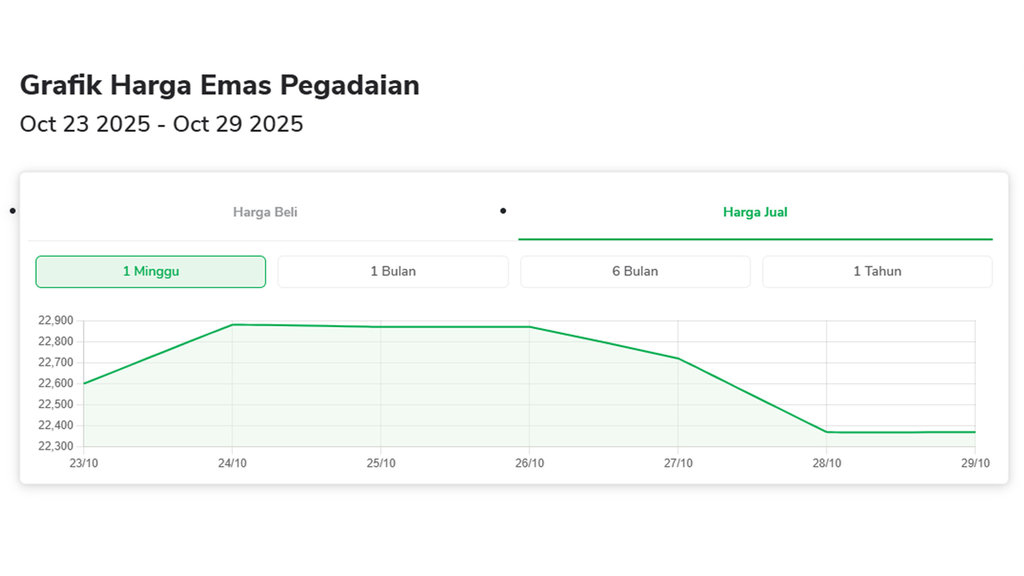1024x576 pixels.
Task: Click the green underline beneath Harga Jual
Action: (x=755, y=238)
